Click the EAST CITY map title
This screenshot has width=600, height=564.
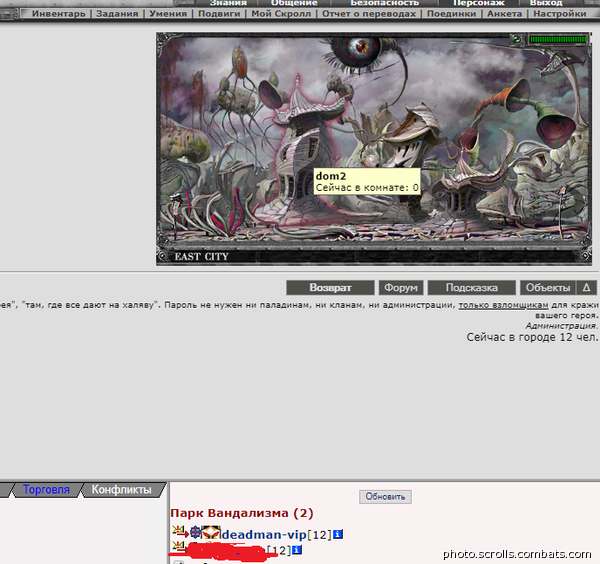tap(201, 256)
